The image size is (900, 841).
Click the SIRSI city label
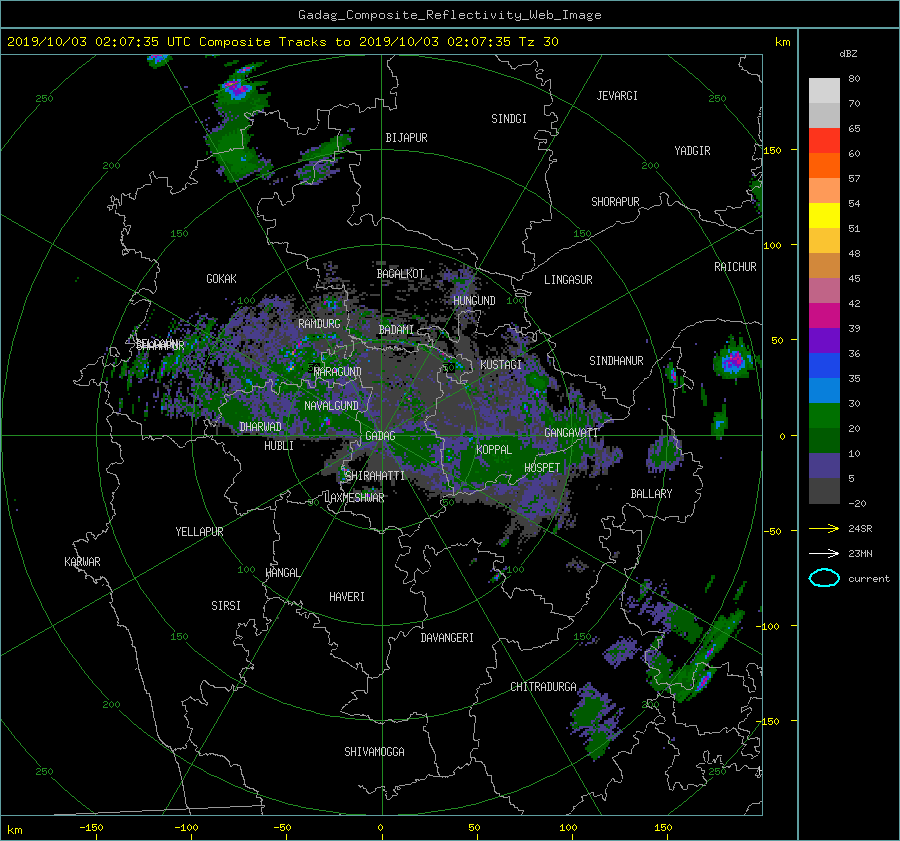(x=226, y=606)
